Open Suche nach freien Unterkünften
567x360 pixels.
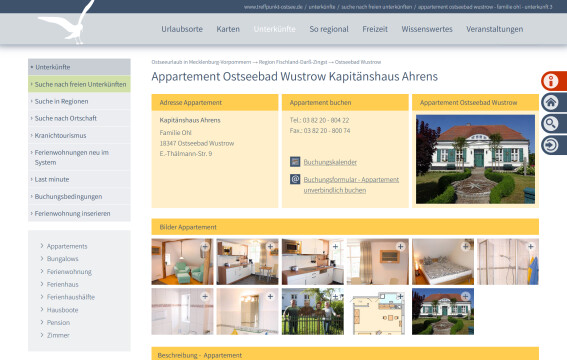79,84
